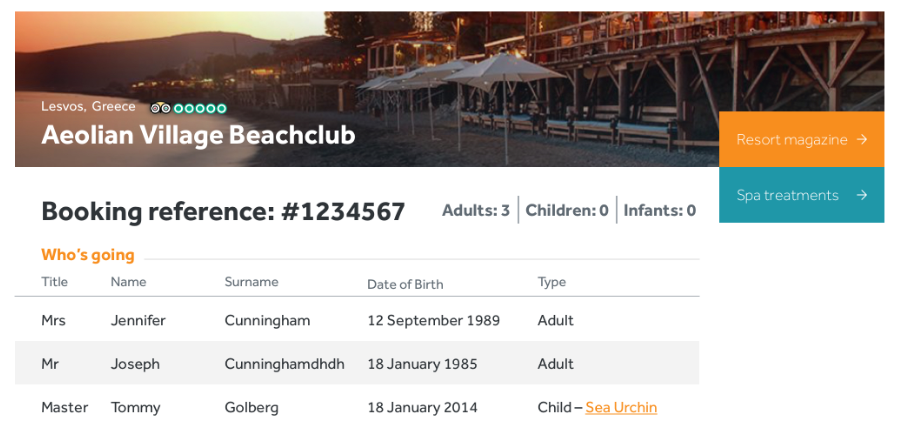
Task: Click the Type column header
Action: [x=552, y=282]
